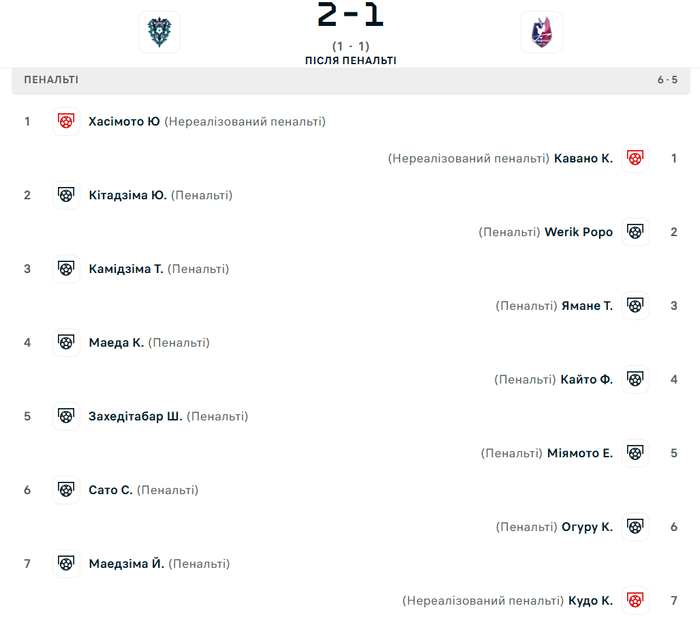Click scored penalty icon beside Werik Popo
700x632 pixels.
[x=634, y=232]
